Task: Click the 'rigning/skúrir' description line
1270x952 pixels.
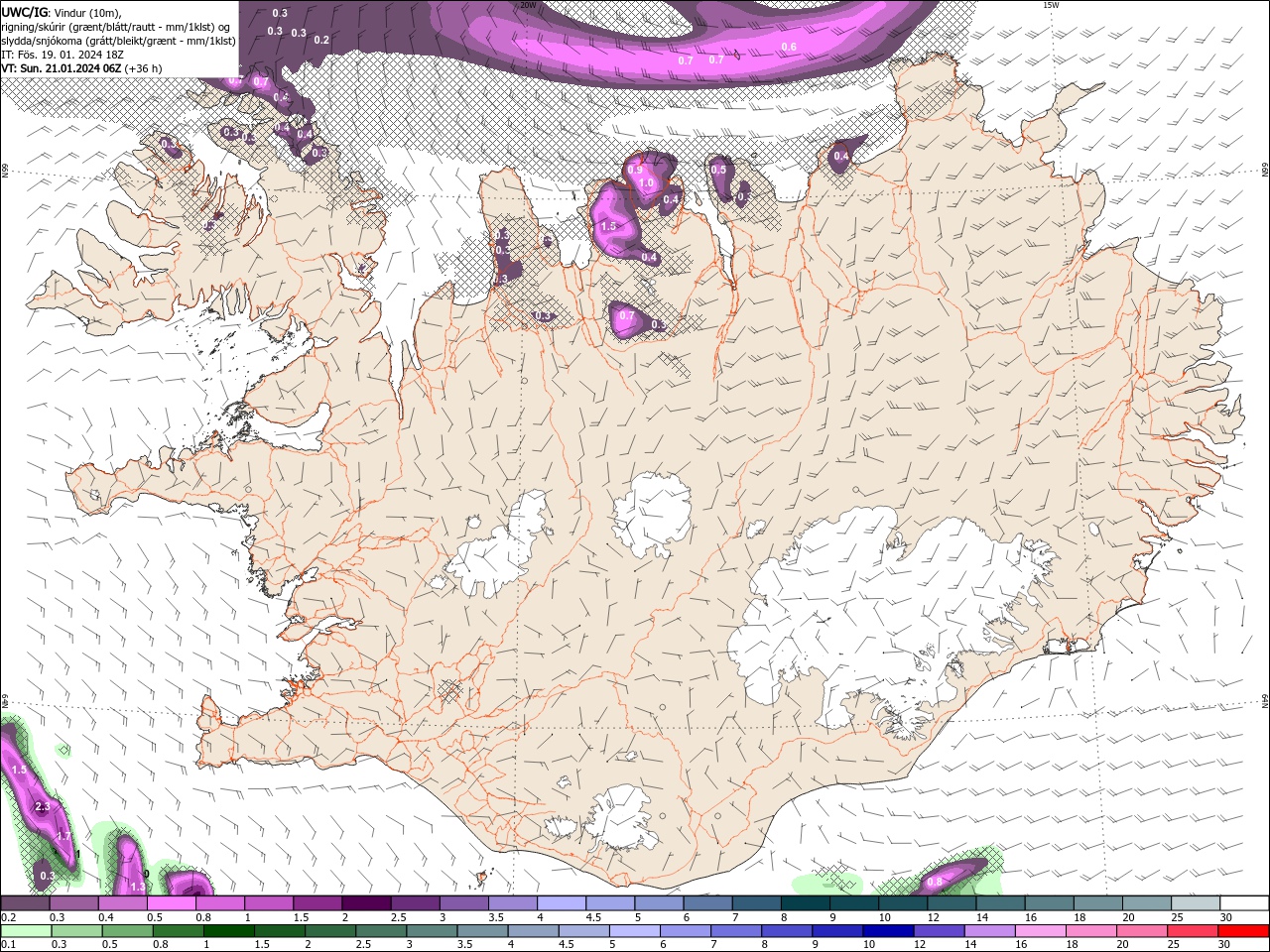Action: pos(116,27)
